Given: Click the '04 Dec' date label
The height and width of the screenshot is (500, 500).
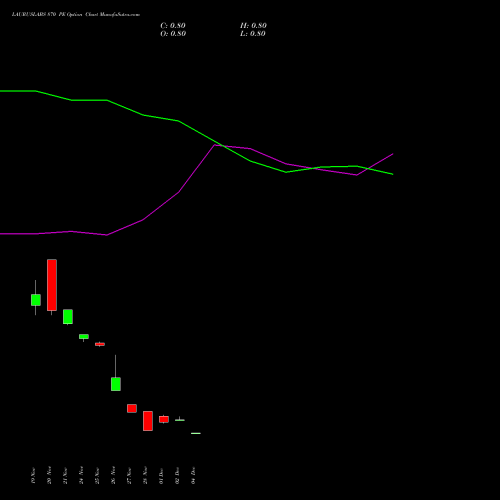Looking at the screenshot, I should click(193, 476).
